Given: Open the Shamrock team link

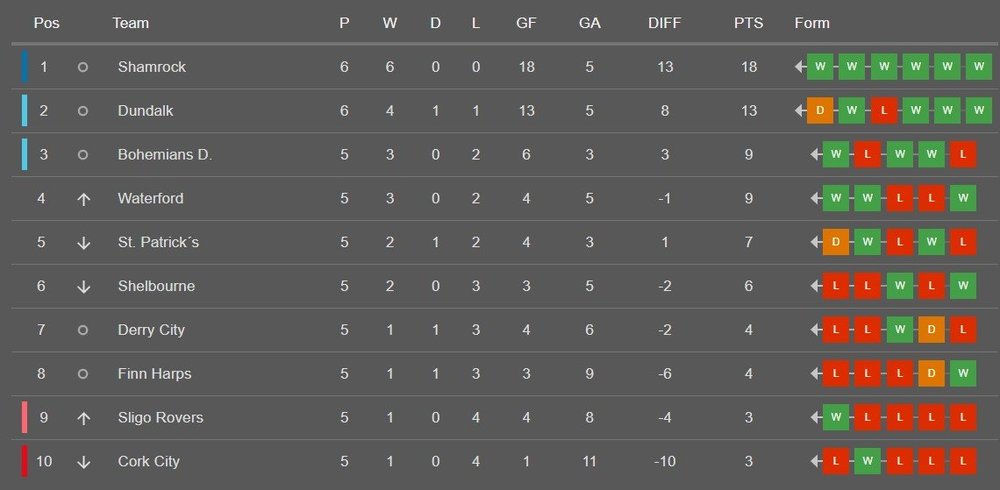Looking at the screenshot, I should (152, 67).
